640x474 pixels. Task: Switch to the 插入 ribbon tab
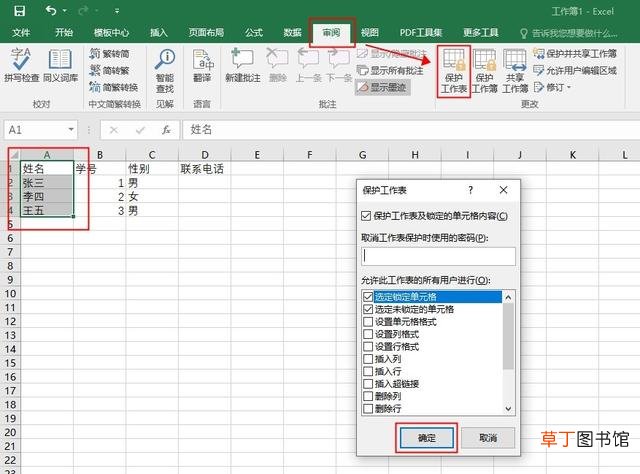coord(159,33)
